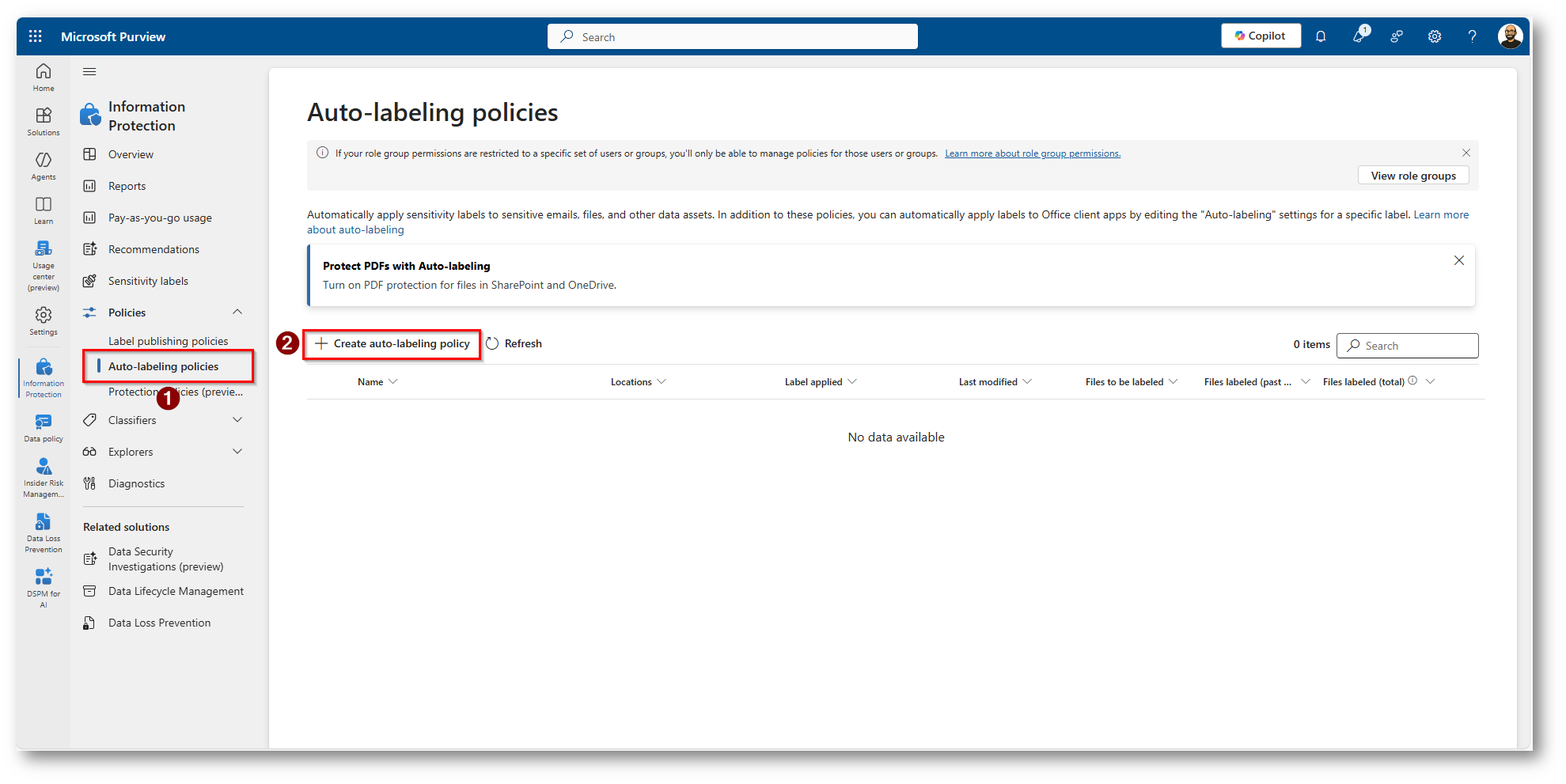Open Information Protection in left rail

pyautogui.click(x=44, y=378)
